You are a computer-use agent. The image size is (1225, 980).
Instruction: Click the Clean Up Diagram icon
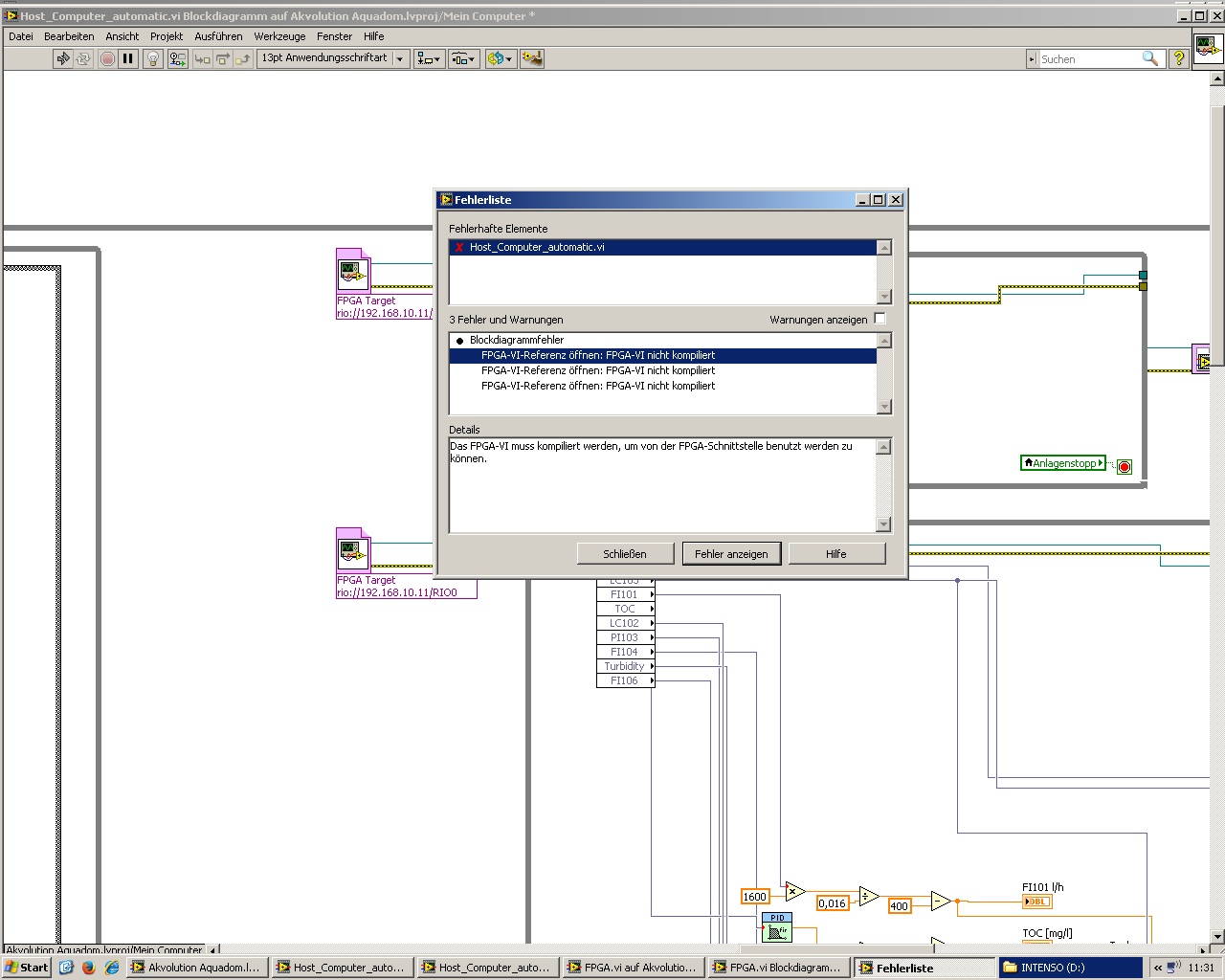click(x=532, y=59)
